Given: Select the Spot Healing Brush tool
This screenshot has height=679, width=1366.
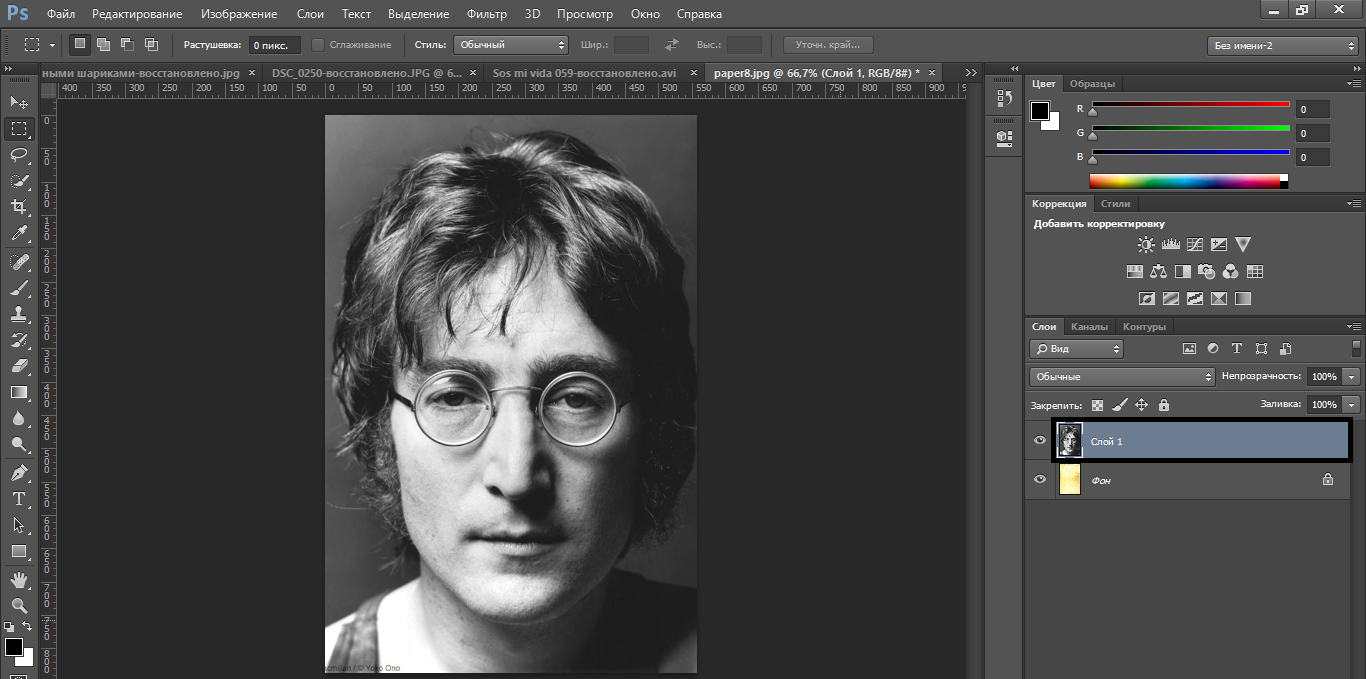Looking at the screenshot, I should coord(19,262).
